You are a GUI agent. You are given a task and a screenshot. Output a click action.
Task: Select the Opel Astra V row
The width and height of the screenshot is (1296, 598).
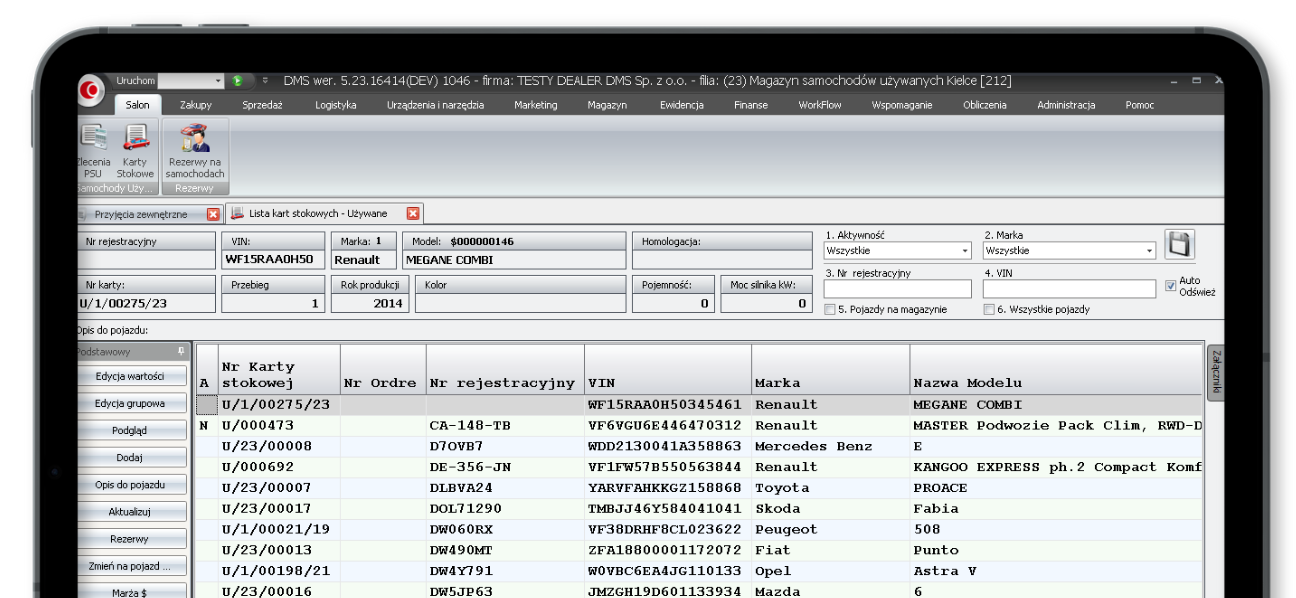tap(700, 571)
